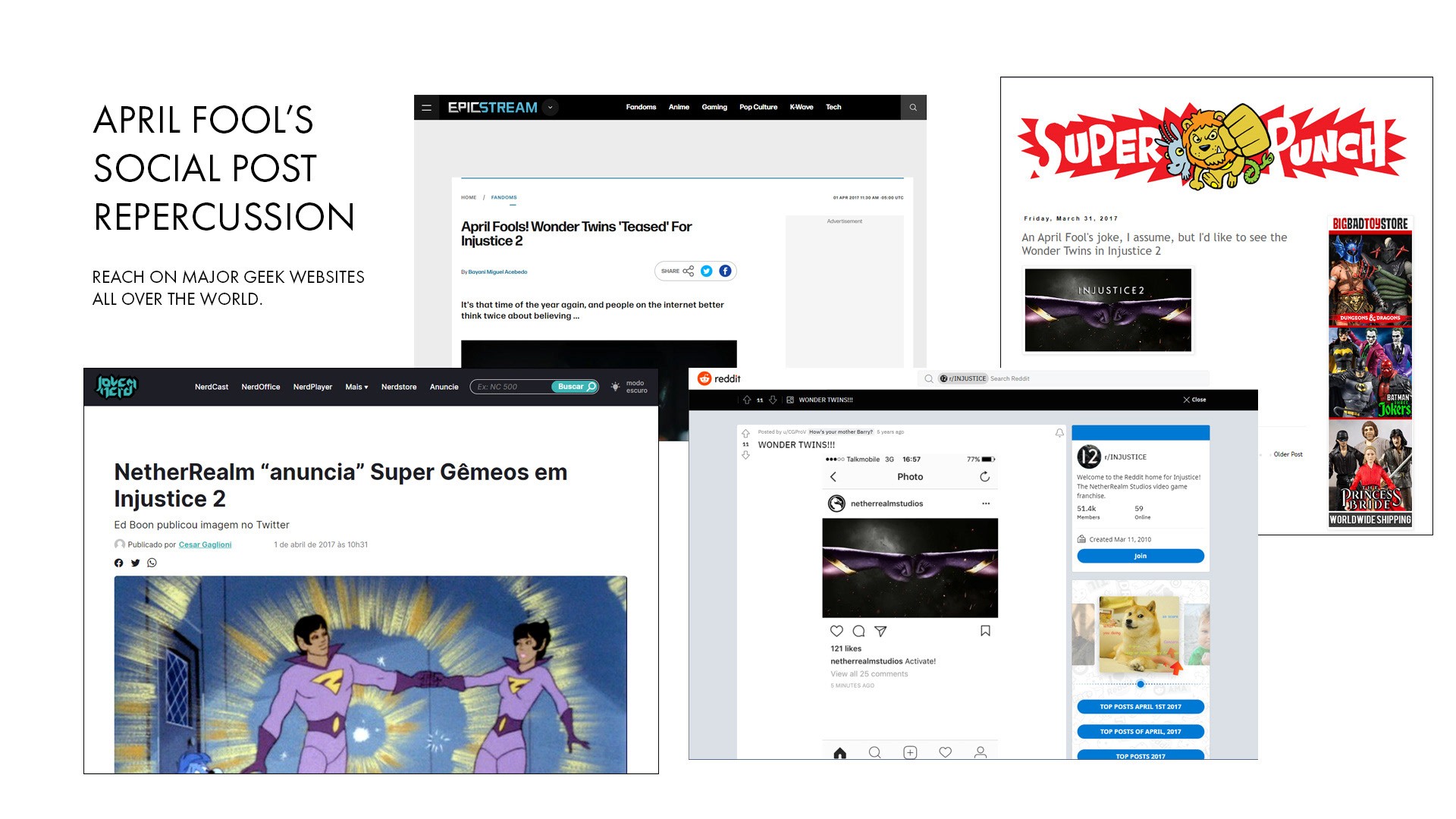Open the Instagram post options menu

click(x=986, y=503)
